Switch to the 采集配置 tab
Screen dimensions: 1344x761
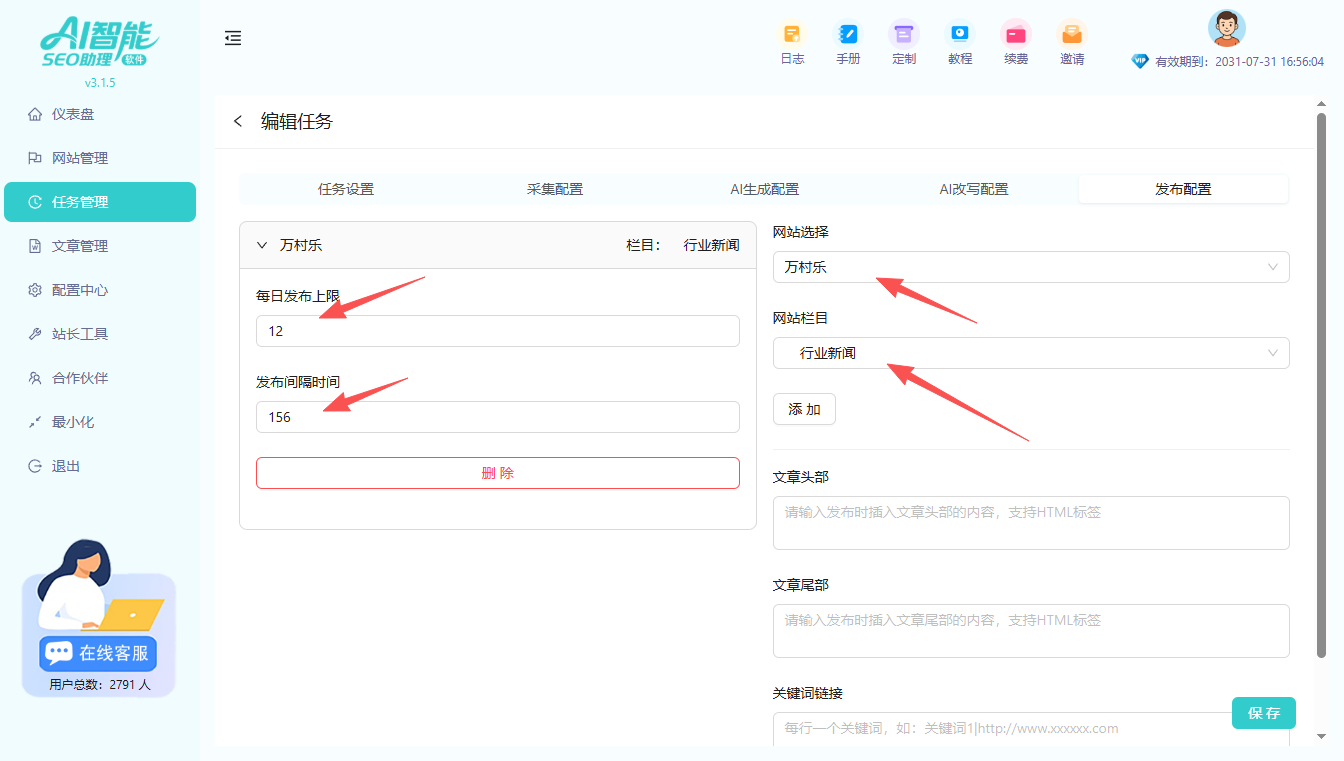[555, 189]
